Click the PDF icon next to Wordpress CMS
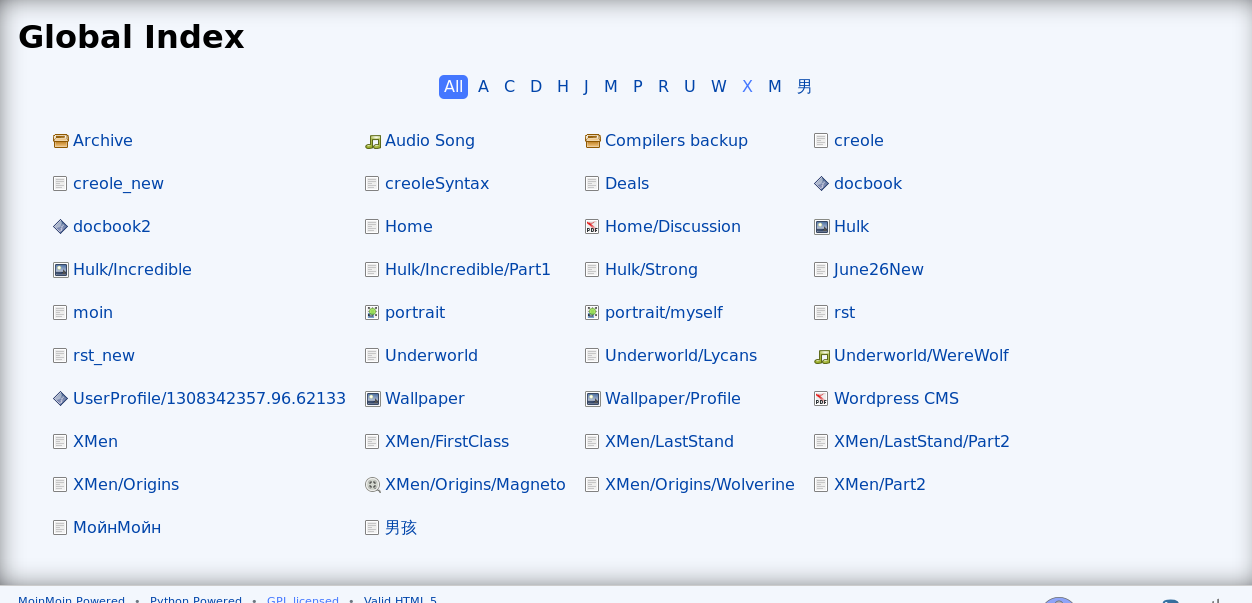This screenshot has width=1252, height=603. click(x=821, y=399)
